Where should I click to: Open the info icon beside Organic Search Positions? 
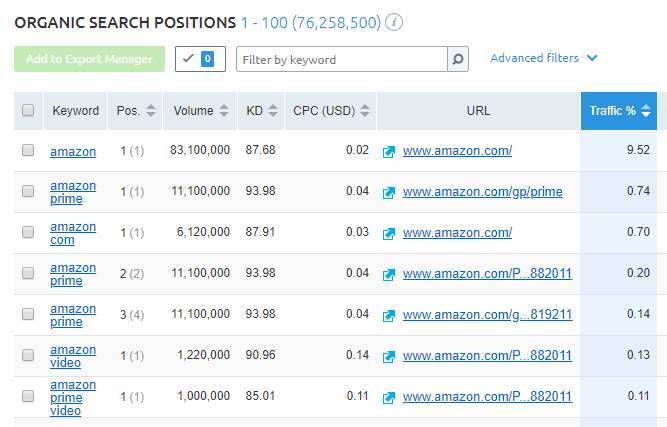[394, 22]
